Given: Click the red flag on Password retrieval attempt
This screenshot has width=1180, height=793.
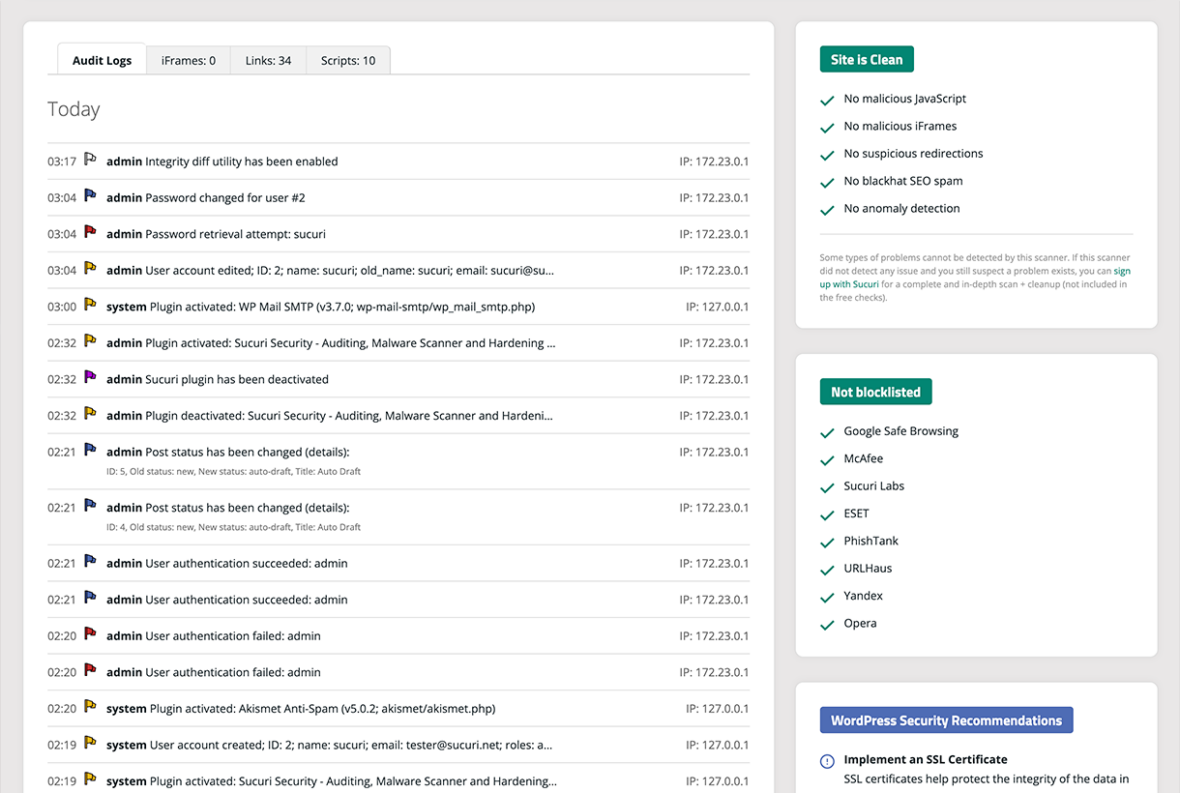Looking at the screenshot, I should pyautogui.click(x=90, y=233).
